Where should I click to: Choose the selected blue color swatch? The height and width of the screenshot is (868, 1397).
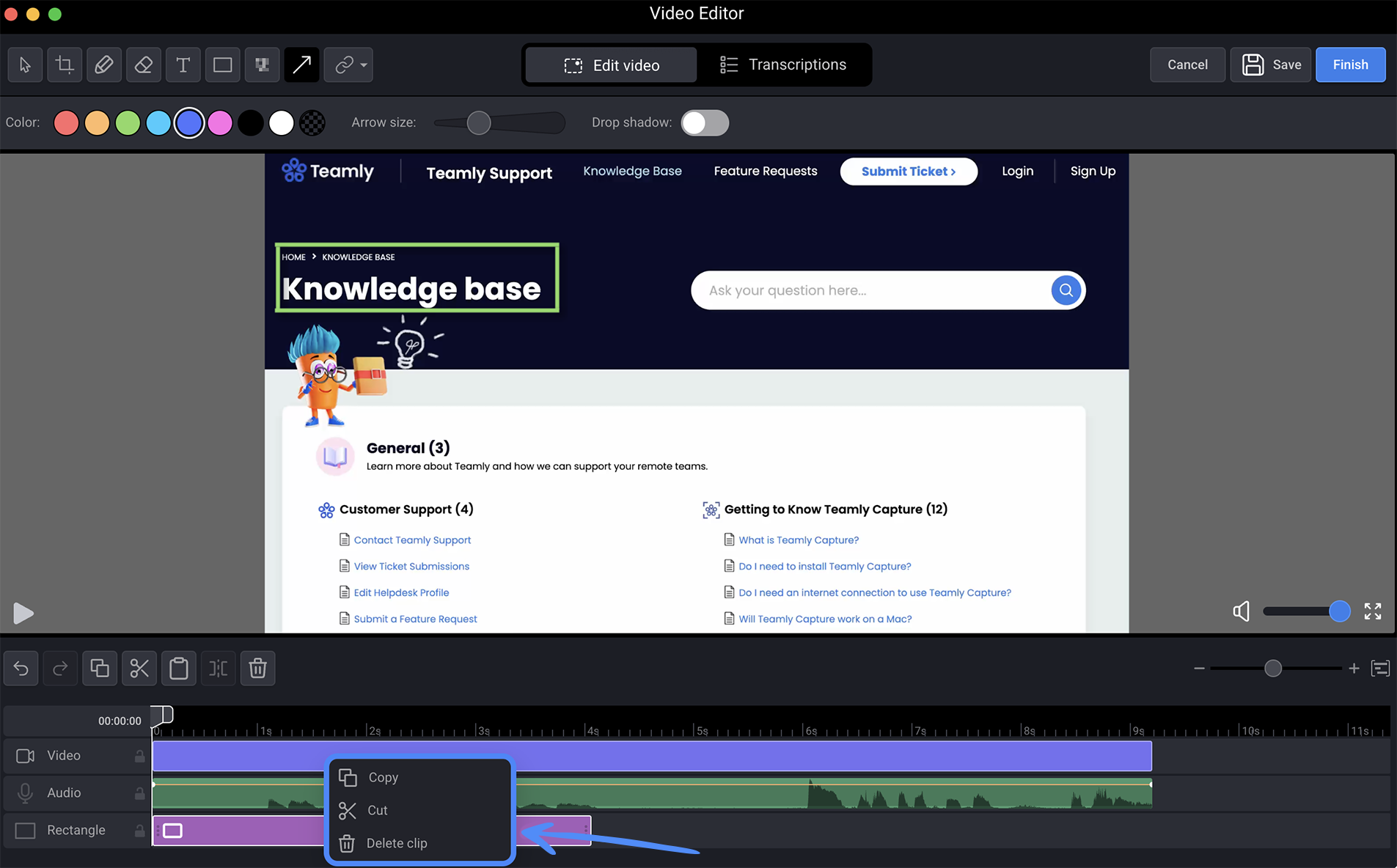[189, 123]
